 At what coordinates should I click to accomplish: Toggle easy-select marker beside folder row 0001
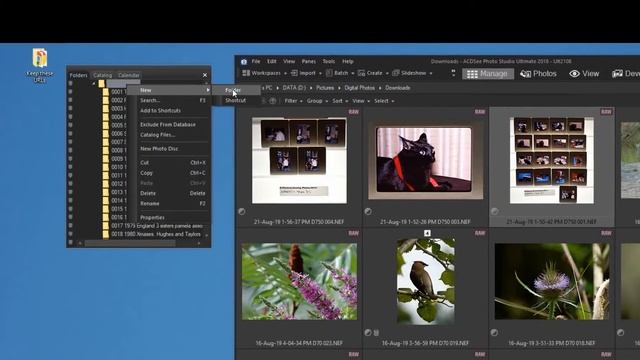[70, 92]
